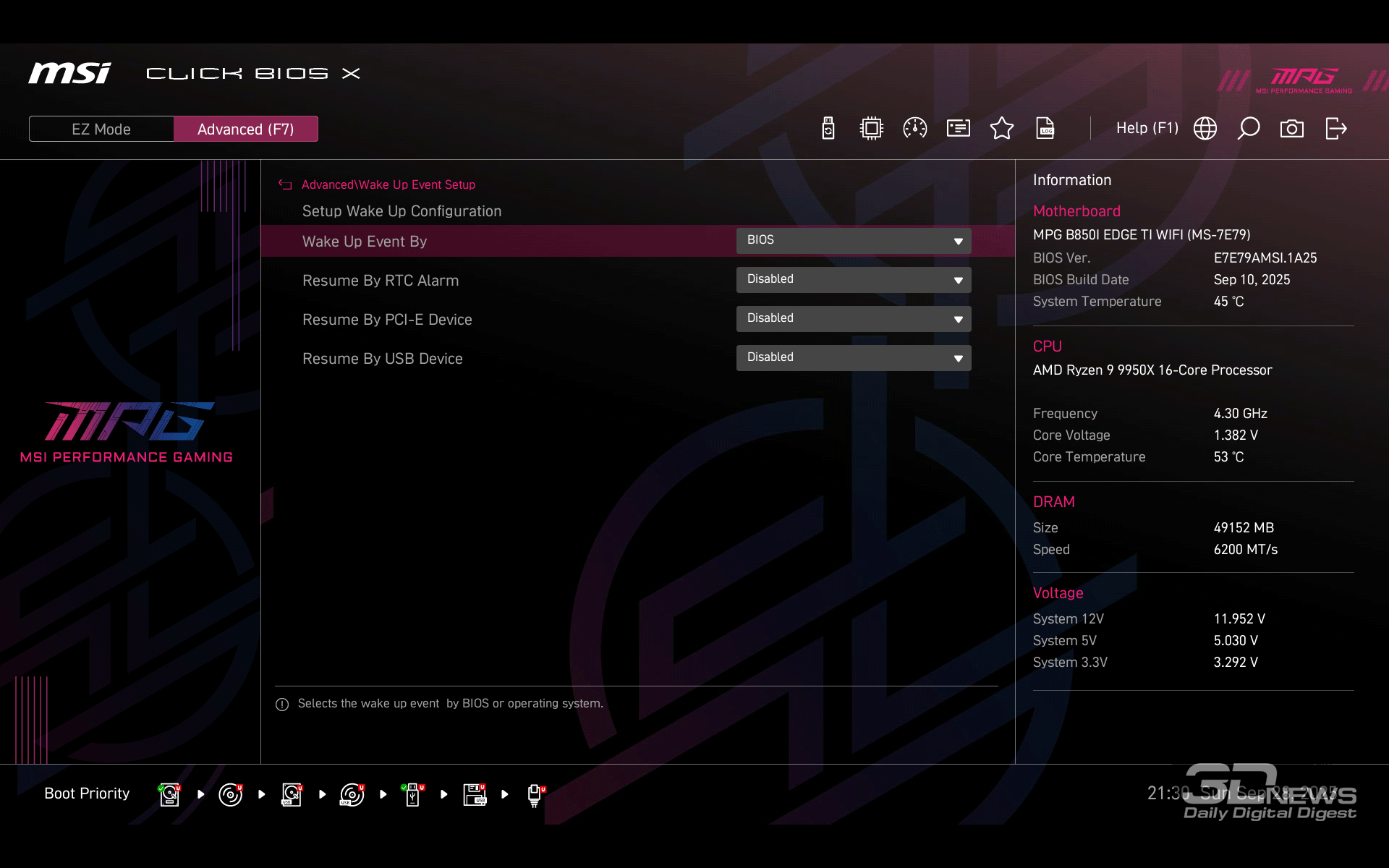Click the exit arrow icon
Image resolution: width=1389 pixels, height=868 pixels.
click(1335, 129)
